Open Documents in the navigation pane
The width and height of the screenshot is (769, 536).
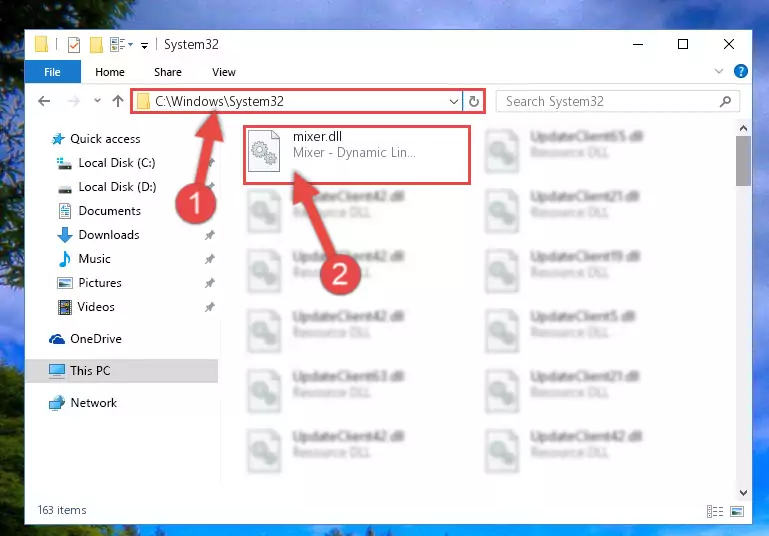point(109,211)
